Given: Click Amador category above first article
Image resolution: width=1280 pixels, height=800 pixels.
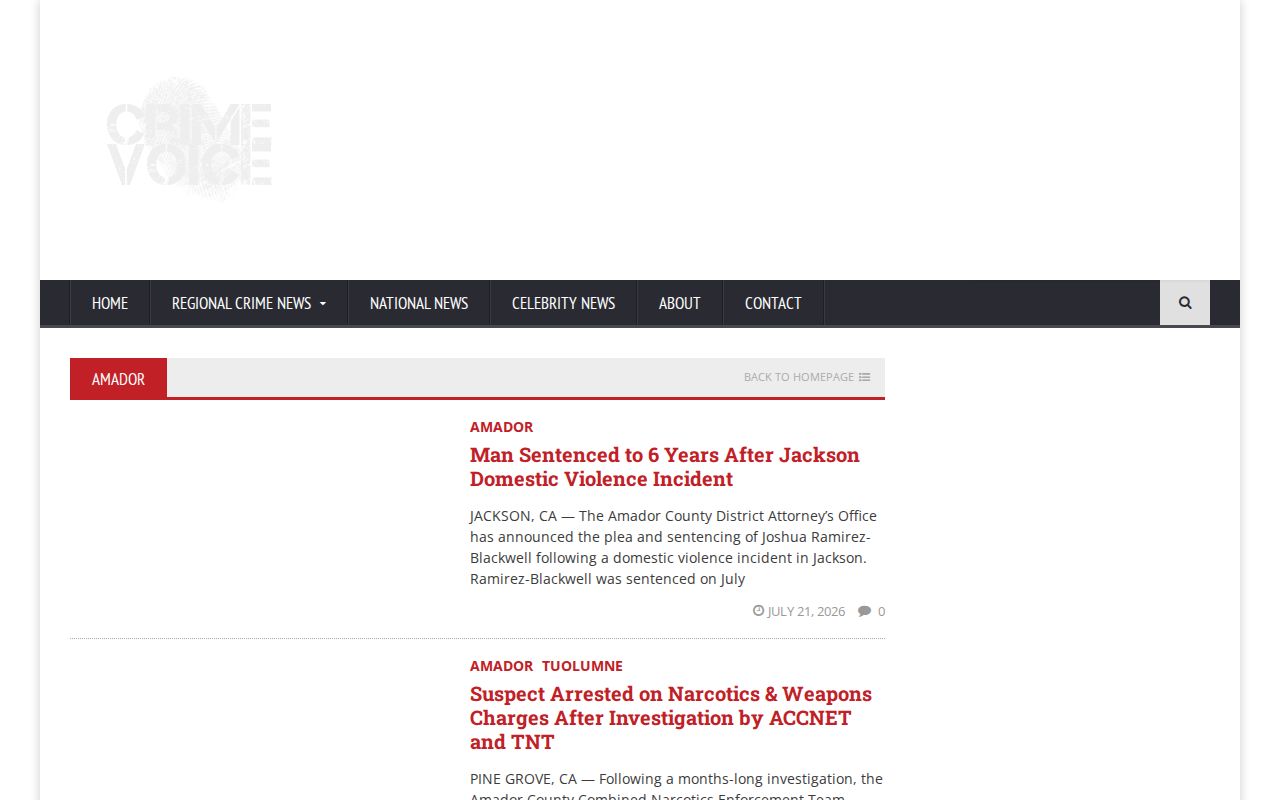Looking at the screenshot, I should (501, 427).
